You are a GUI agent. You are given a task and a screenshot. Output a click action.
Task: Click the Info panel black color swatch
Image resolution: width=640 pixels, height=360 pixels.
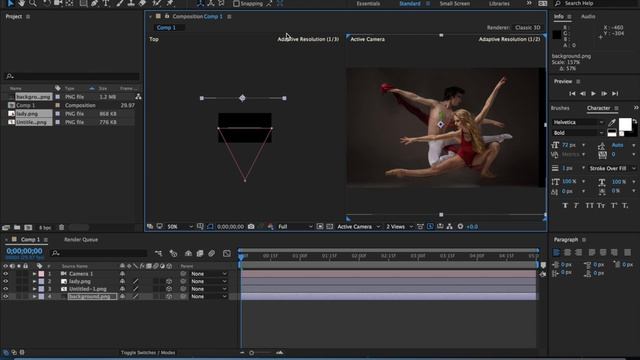[x=556, y=35]
